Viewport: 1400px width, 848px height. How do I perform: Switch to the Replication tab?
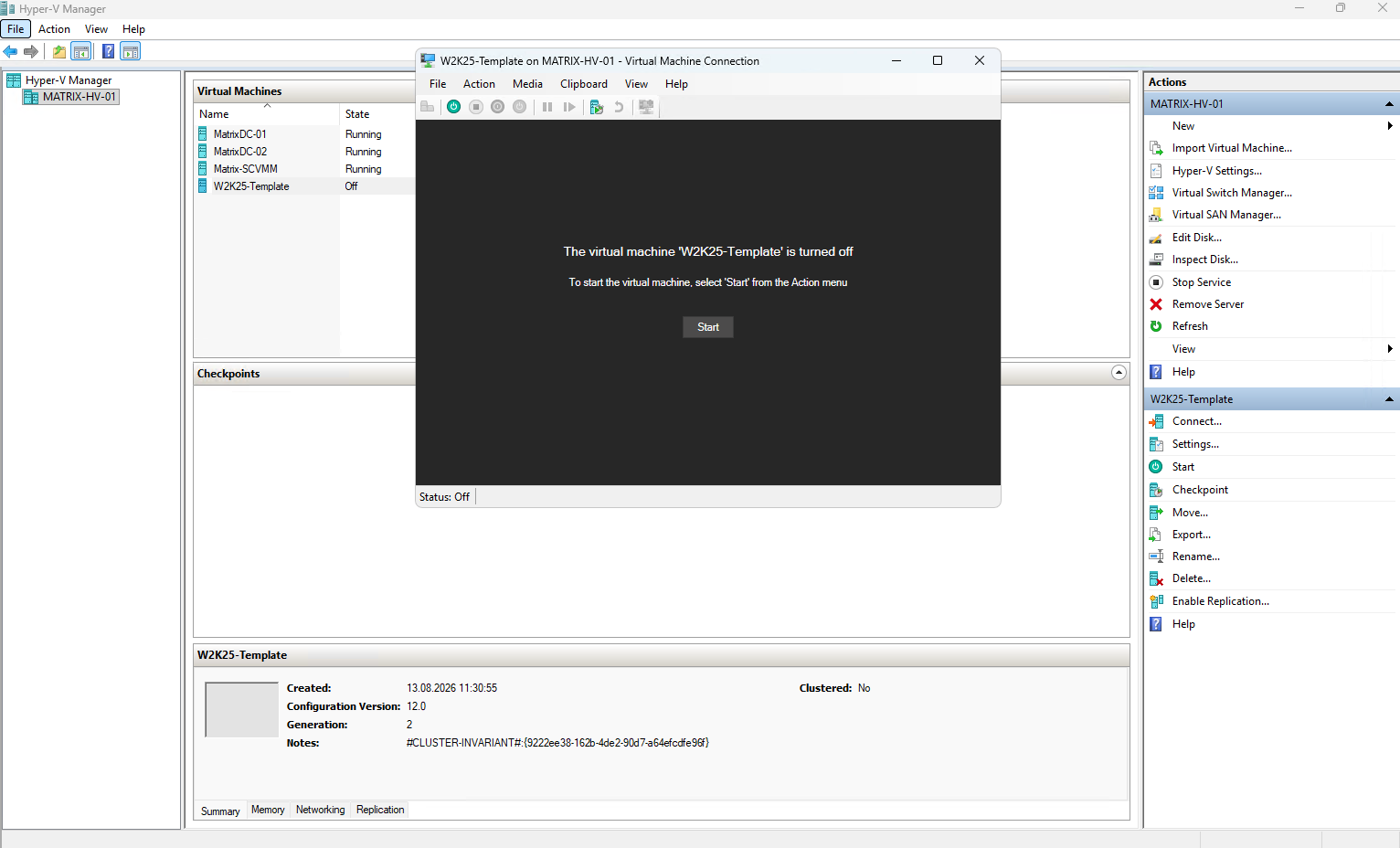[x=380, y=810]
